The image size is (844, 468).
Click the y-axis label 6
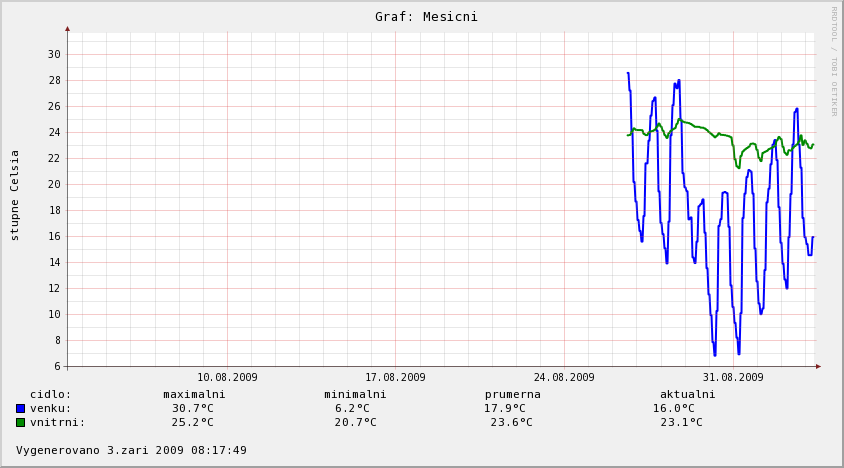coord(58,367)
